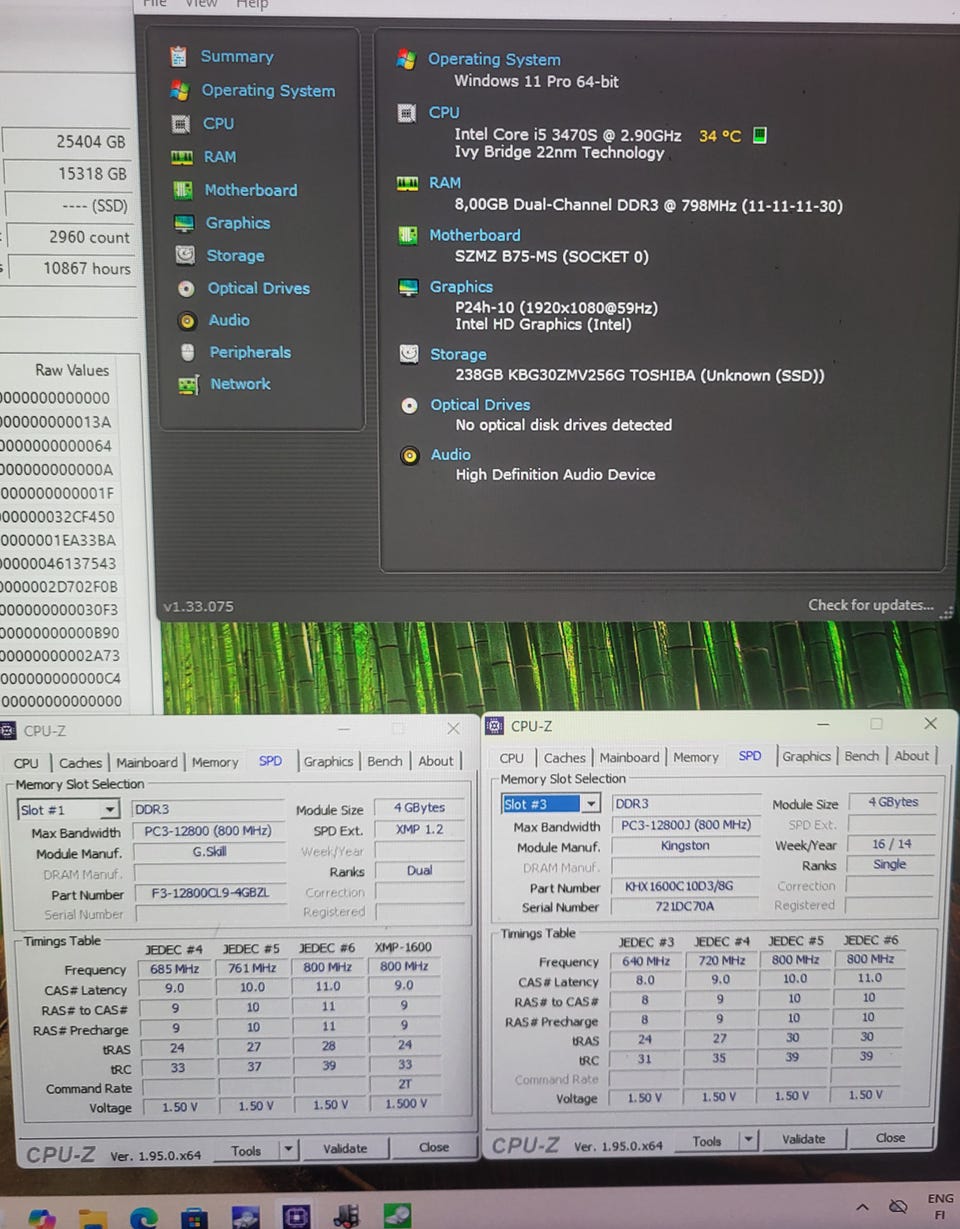Click Check for updates link in Speccy
960x1229 pixels.
click(870, 605)
